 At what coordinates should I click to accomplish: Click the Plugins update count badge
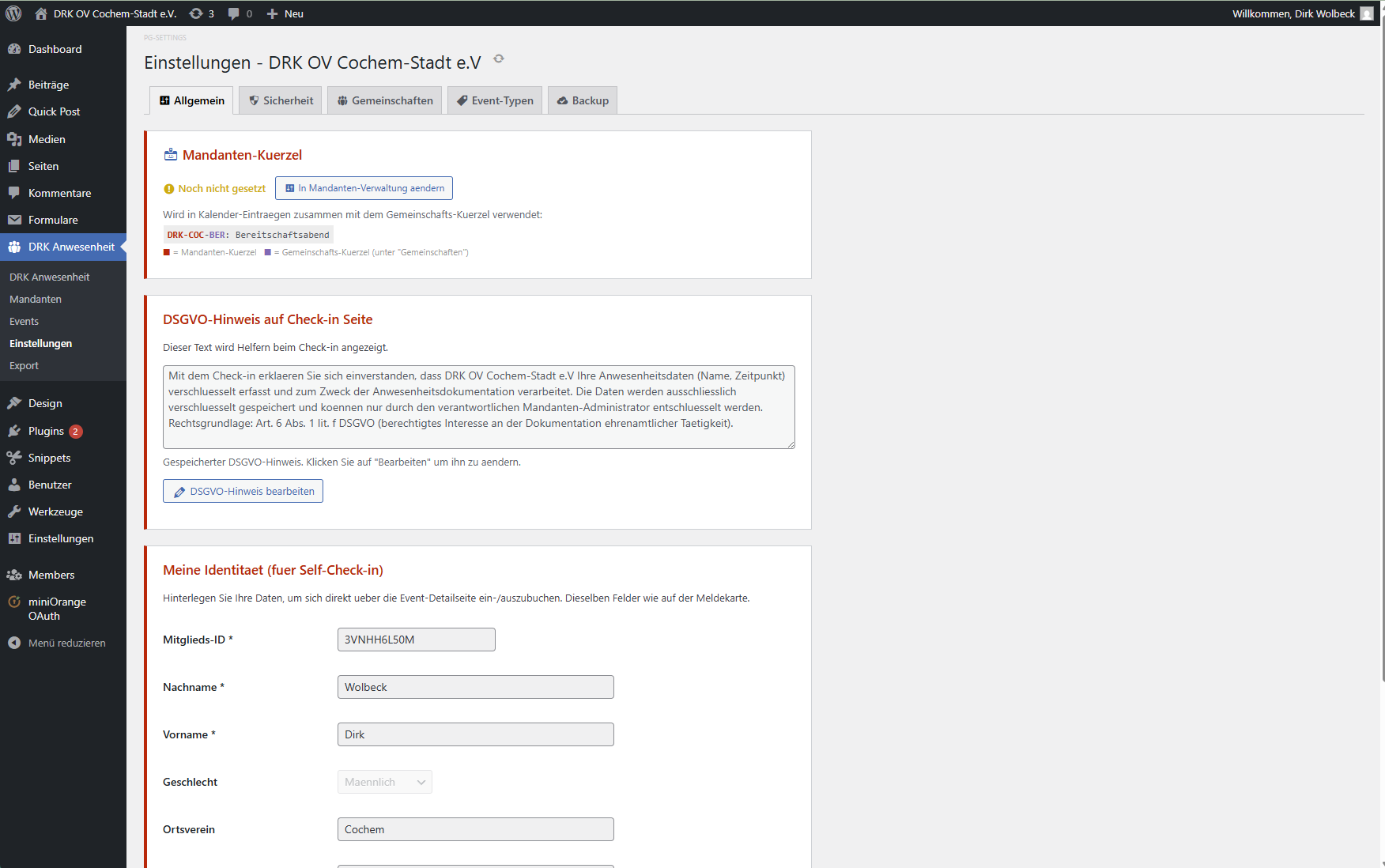(75, 432)
